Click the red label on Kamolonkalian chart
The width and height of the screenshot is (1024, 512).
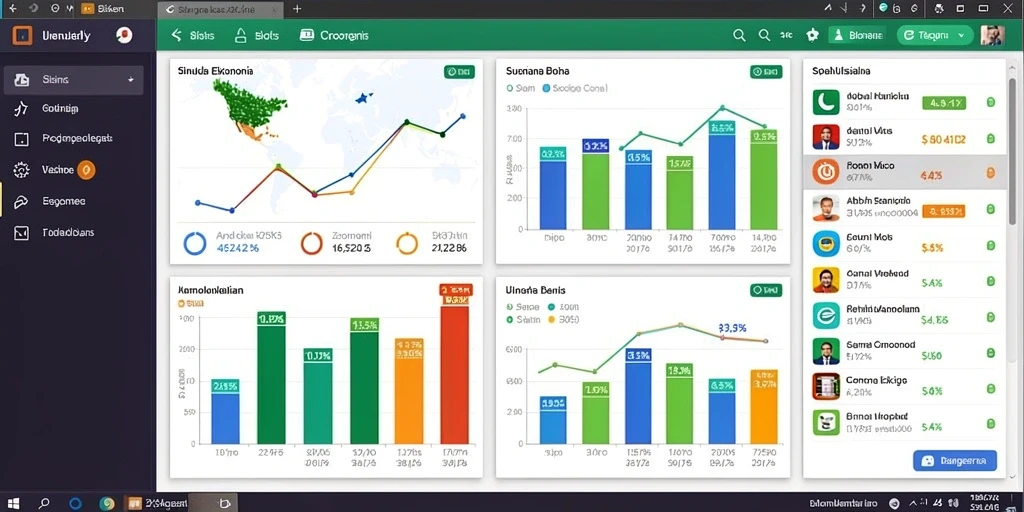455,295
